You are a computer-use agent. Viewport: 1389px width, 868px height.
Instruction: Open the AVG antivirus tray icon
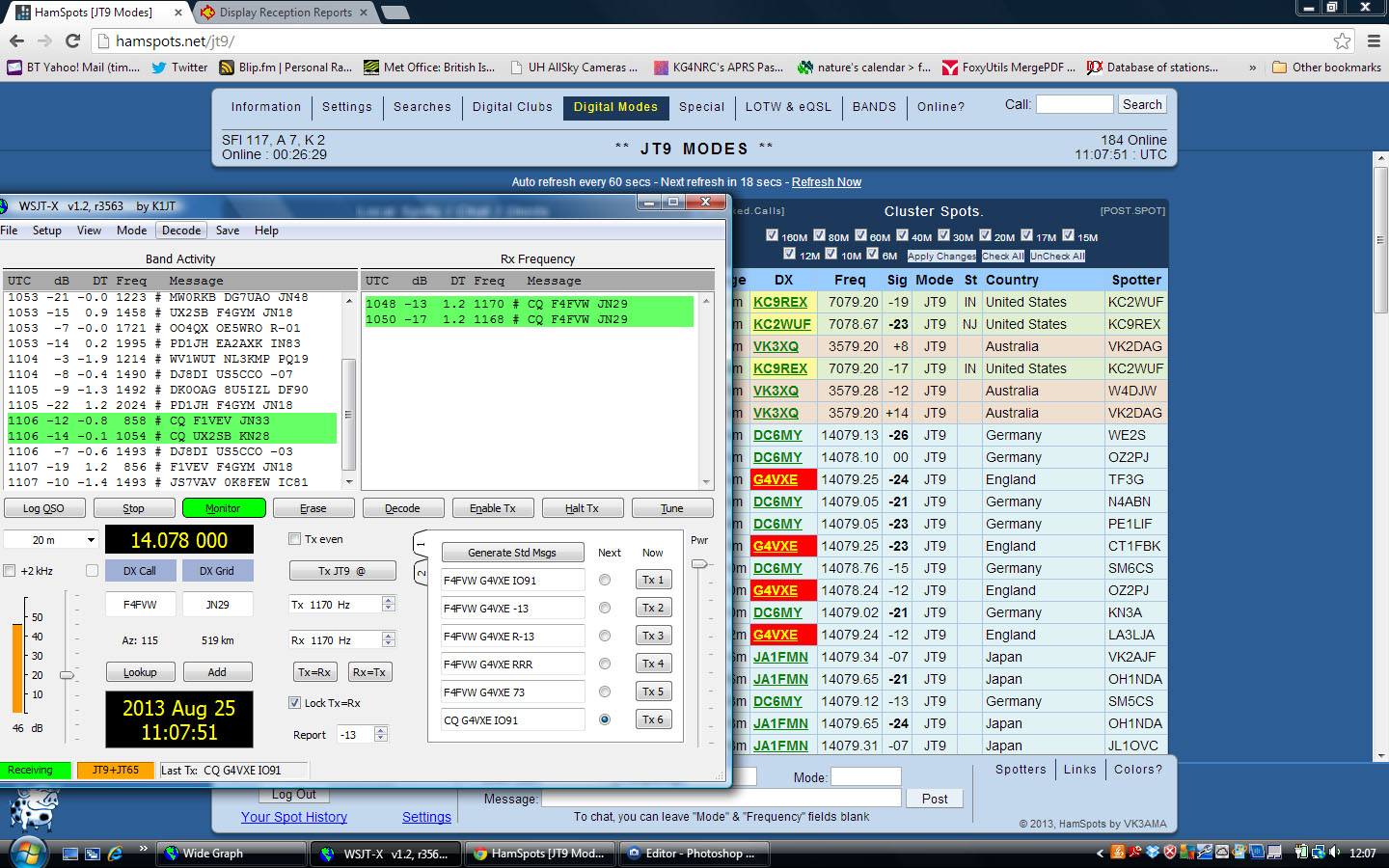(1187, 852)
